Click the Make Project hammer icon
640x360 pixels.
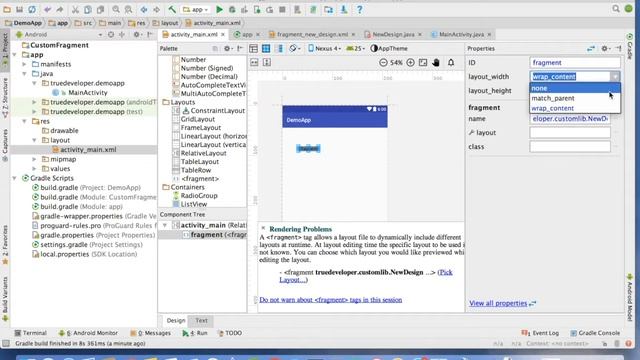click(172, 9)
